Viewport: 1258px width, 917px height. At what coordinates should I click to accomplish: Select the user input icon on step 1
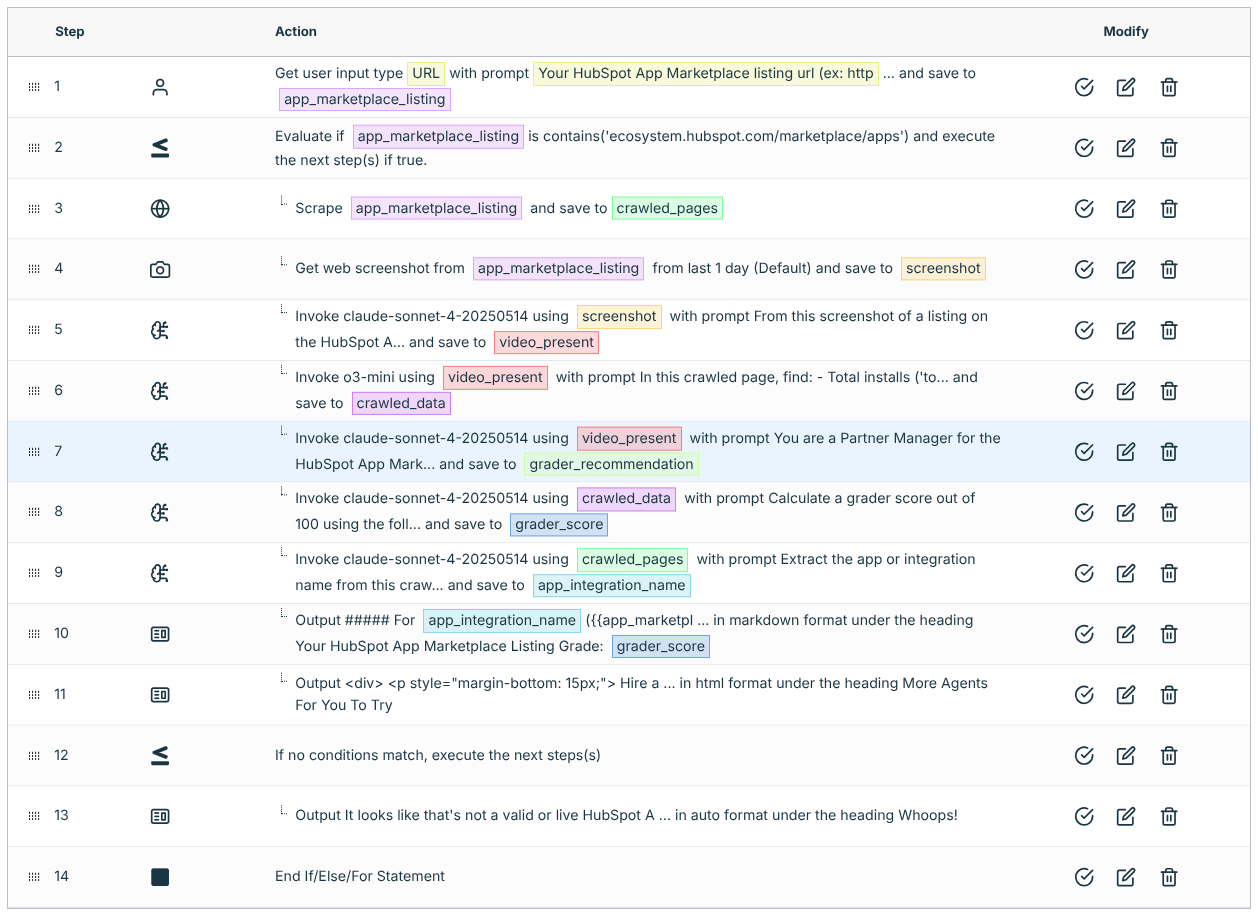pyautogui.click(x=160, y=87)
